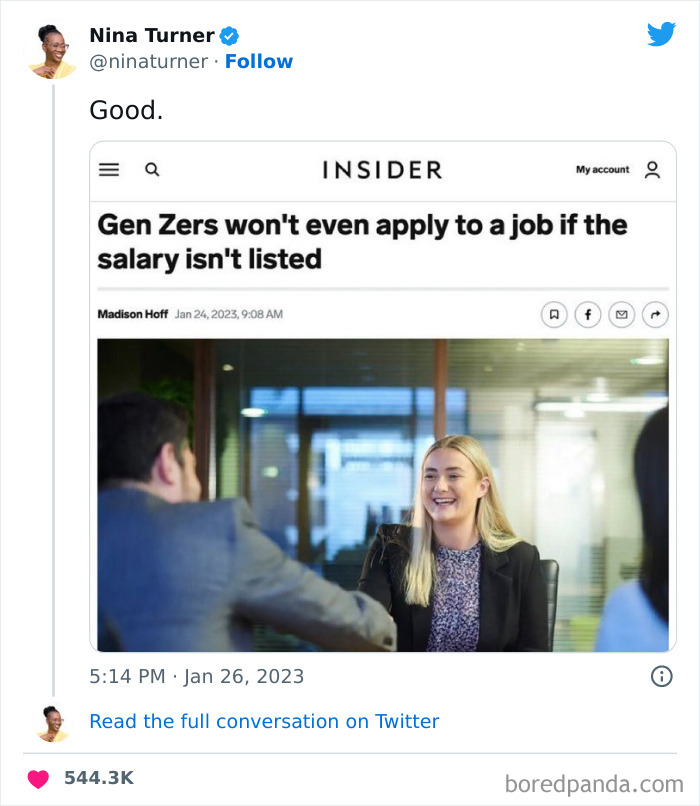Click the search icon in Insider header
This screenshot has height=806, width=700.
(x=151, y=170)
